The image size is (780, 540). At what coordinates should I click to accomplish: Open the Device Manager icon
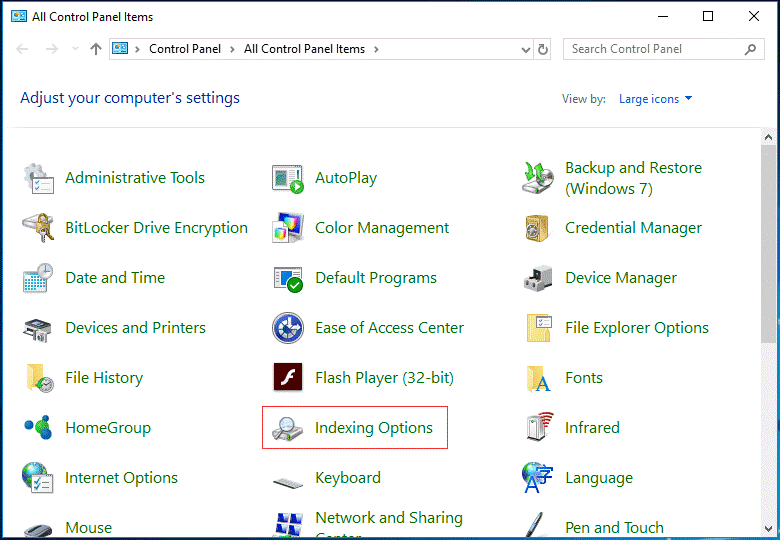coord(538,278)
